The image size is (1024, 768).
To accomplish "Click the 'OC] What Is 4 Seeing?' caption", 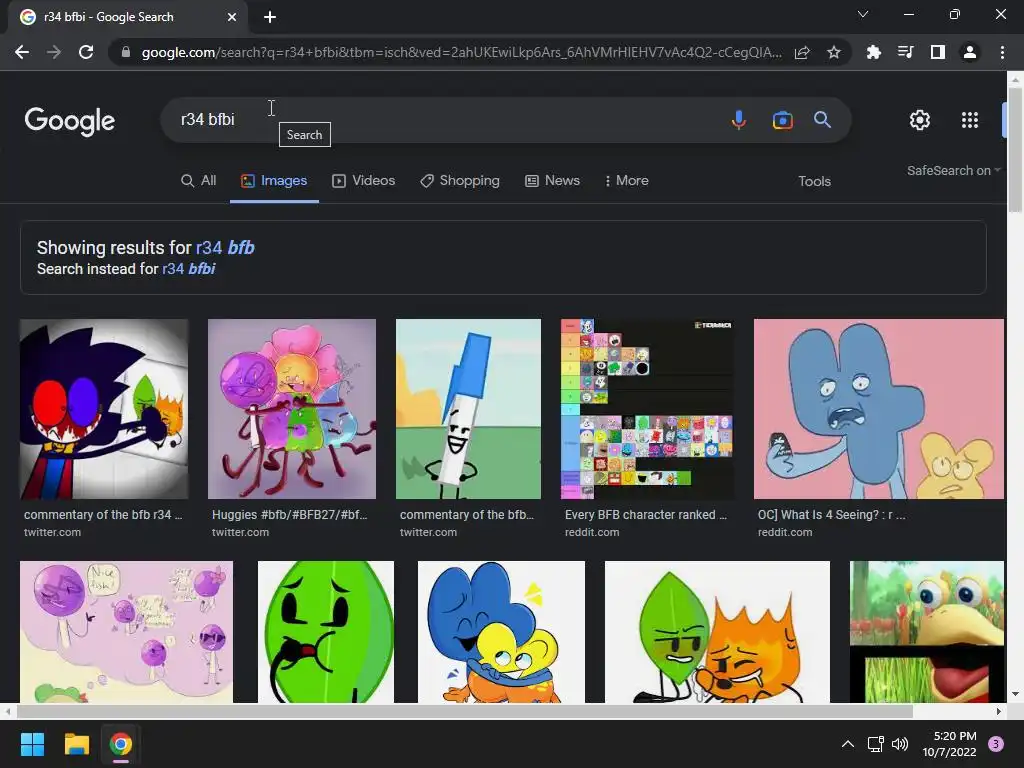I will pyautogui.click(x=831, y=515).
